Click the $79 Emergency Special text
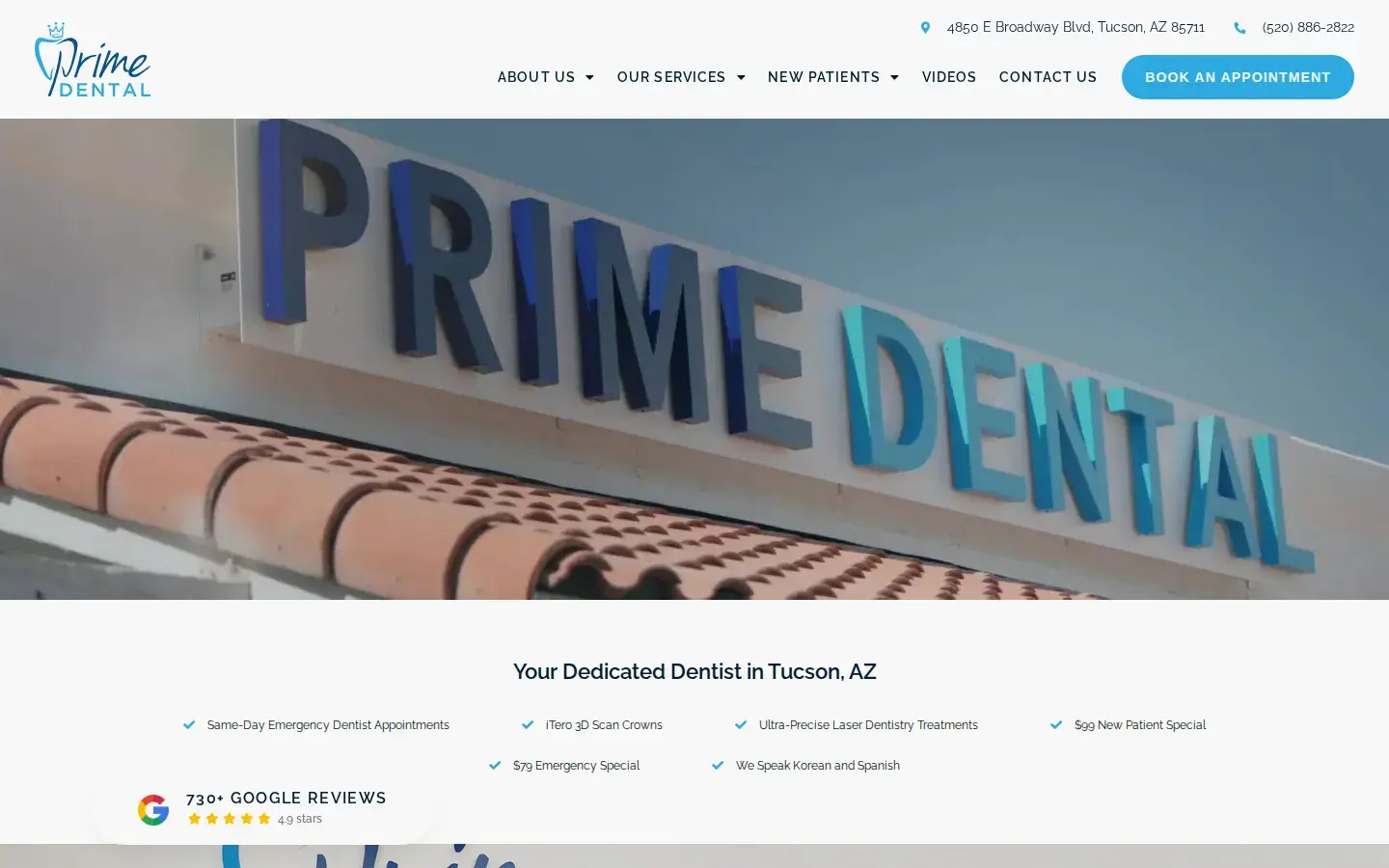Viewport: 1389px width, 868px height. coord(576,766)
